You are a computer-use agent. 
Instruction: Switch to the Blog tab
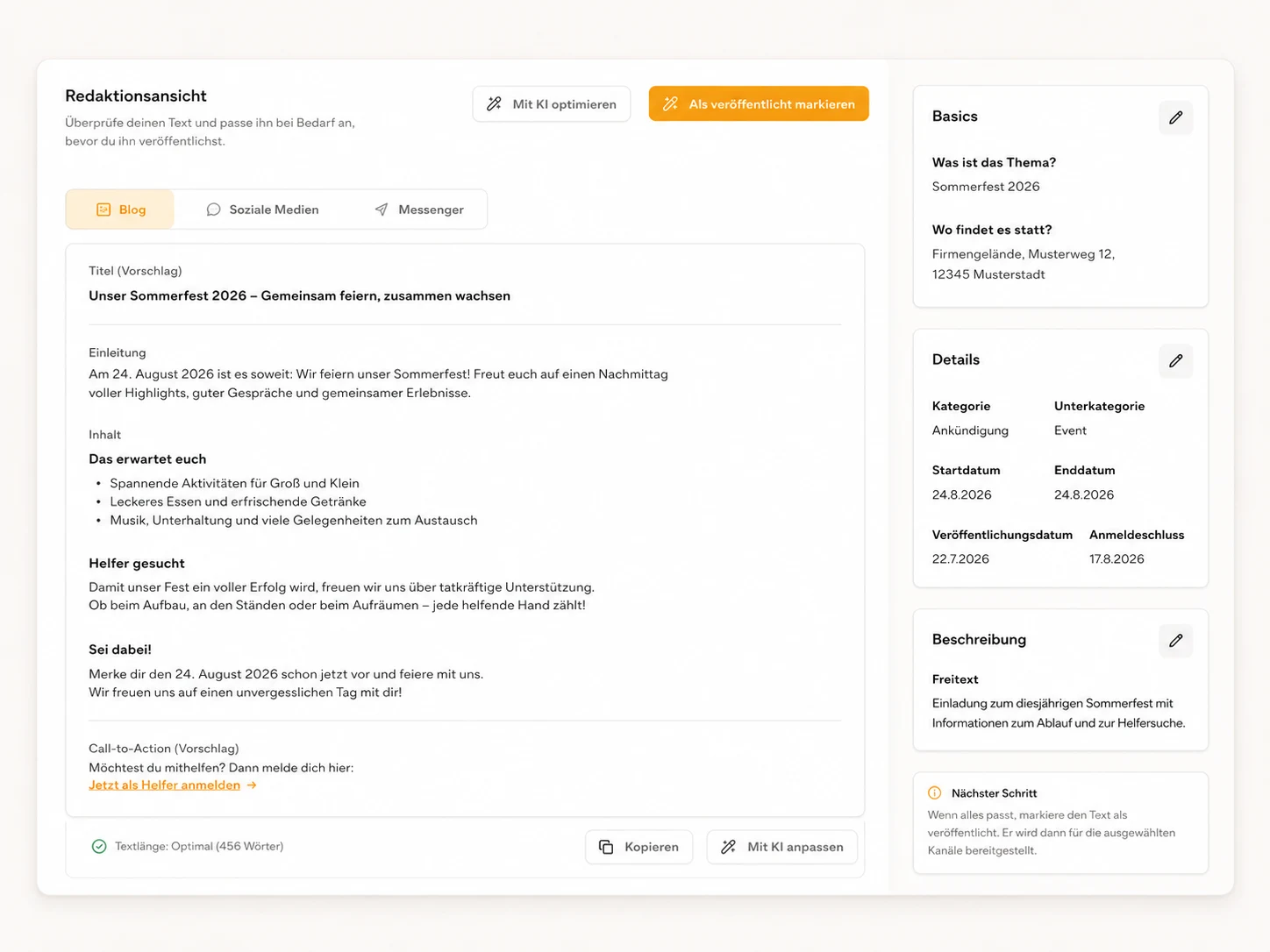pos(120,210)
